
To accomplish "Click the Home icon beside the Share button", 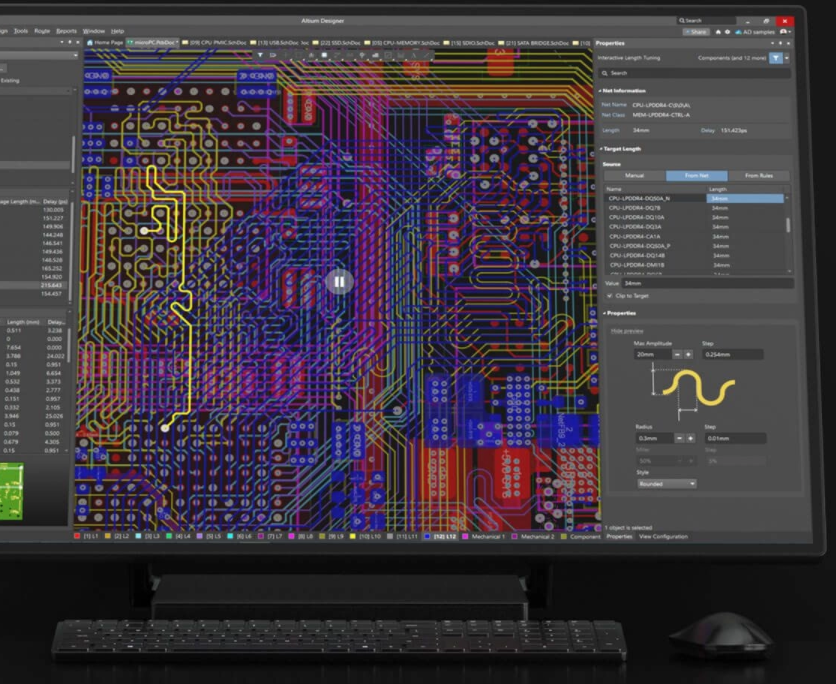I will [x=718, y=32].
